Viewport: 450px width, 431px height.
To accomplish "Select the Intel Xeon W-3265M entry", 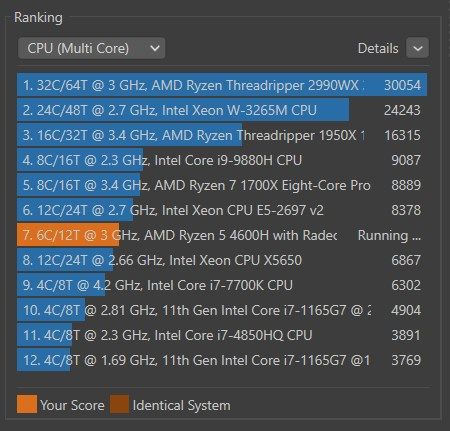I will pos(222,110).
